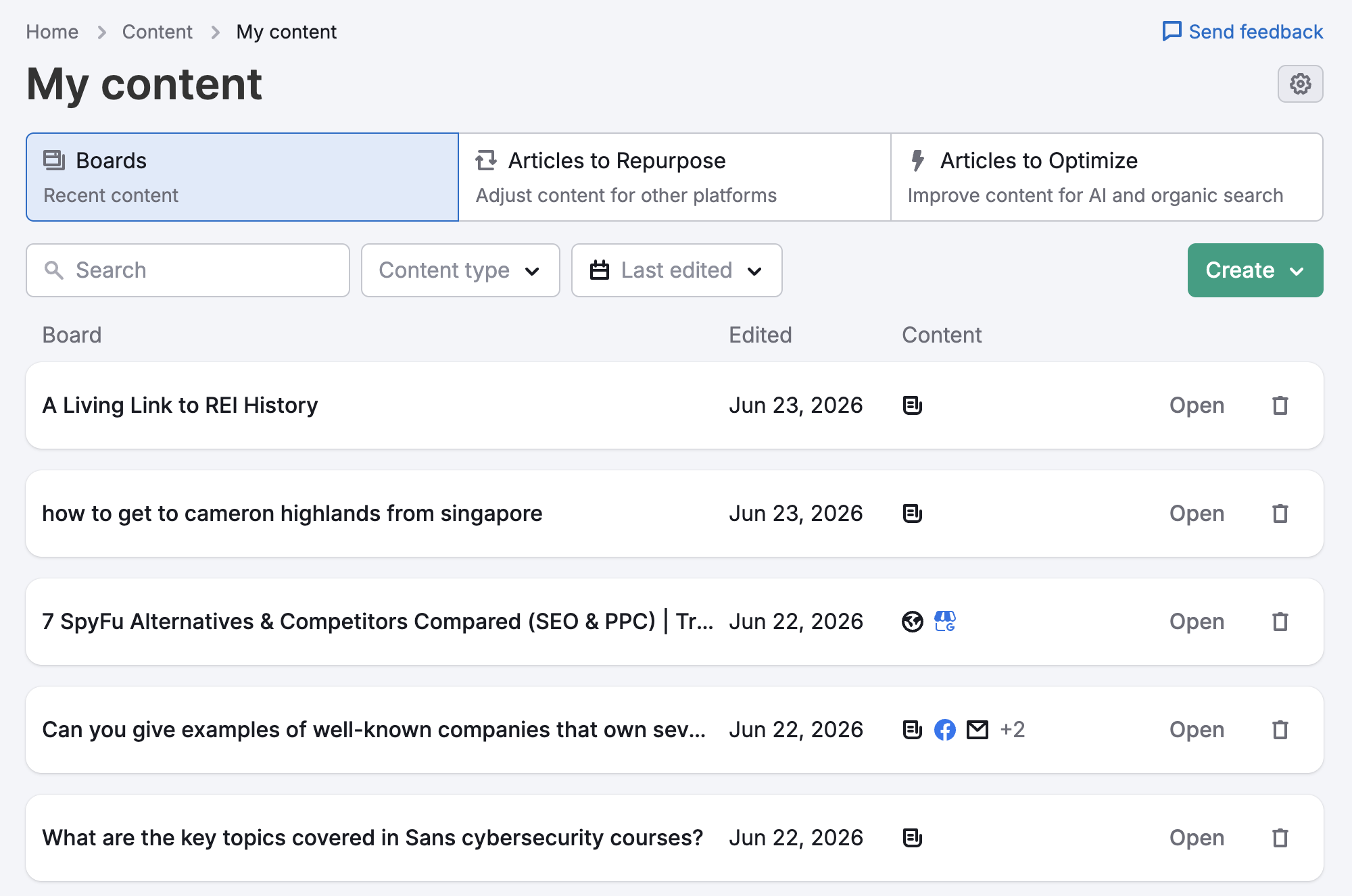The height and width of the screenshot is (896, 1352).
Task: Open the Sans cybersecurity courses board
Action: point(1197,838)
